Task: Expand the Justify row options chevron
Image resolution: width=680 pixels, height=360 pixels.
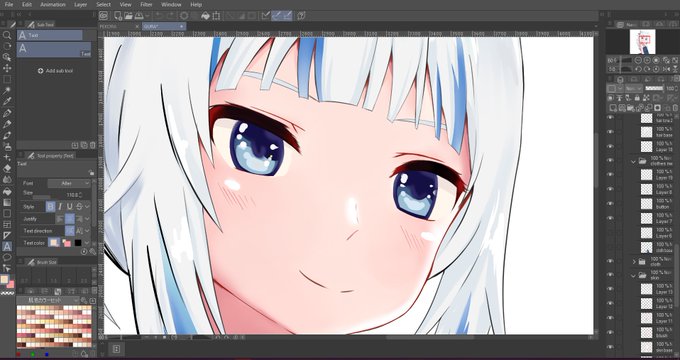Action: pyautogui.click(x=88, y=219)
